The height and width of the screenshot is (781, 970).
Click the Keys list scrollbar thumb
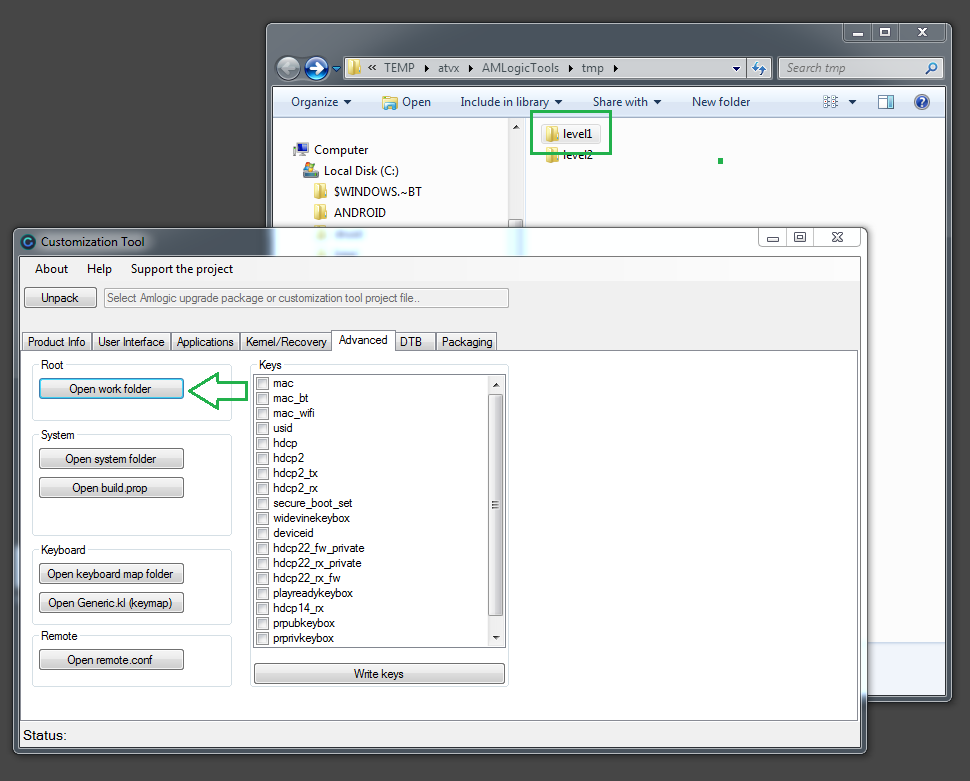pos(496,505)
